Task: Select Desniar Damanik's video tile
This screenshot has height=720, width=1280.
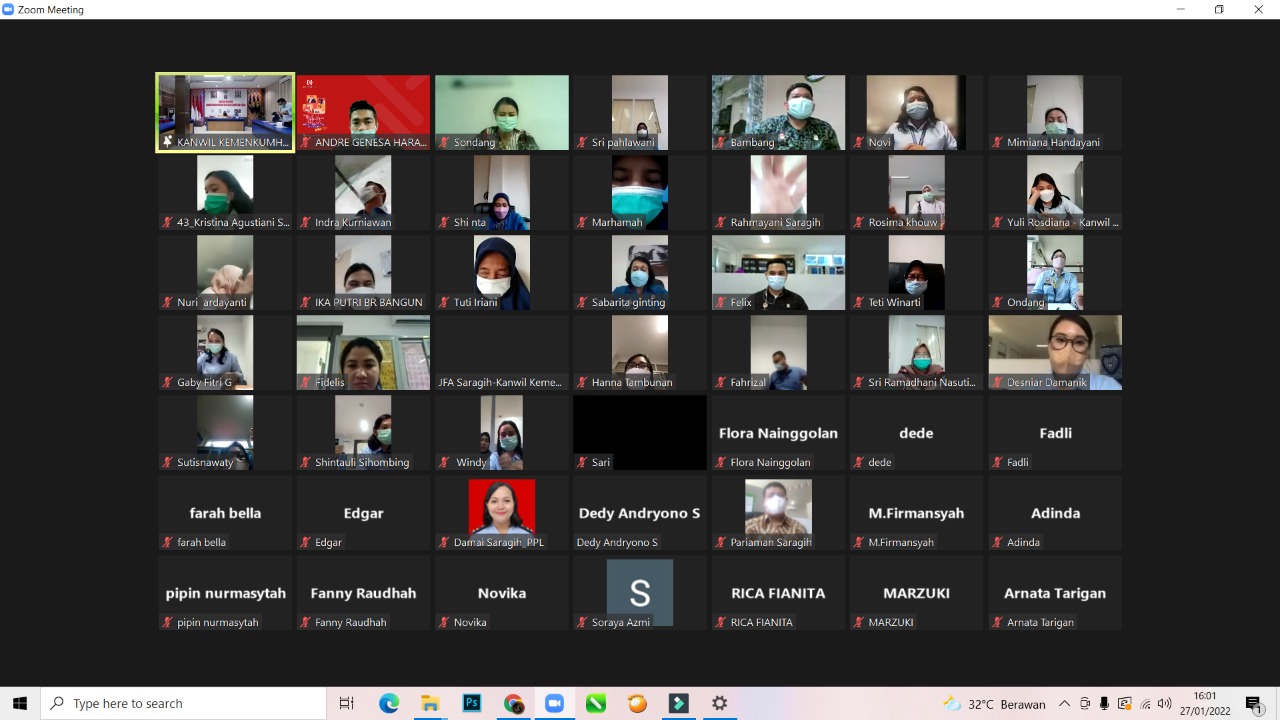Action: coord(1055,352)
